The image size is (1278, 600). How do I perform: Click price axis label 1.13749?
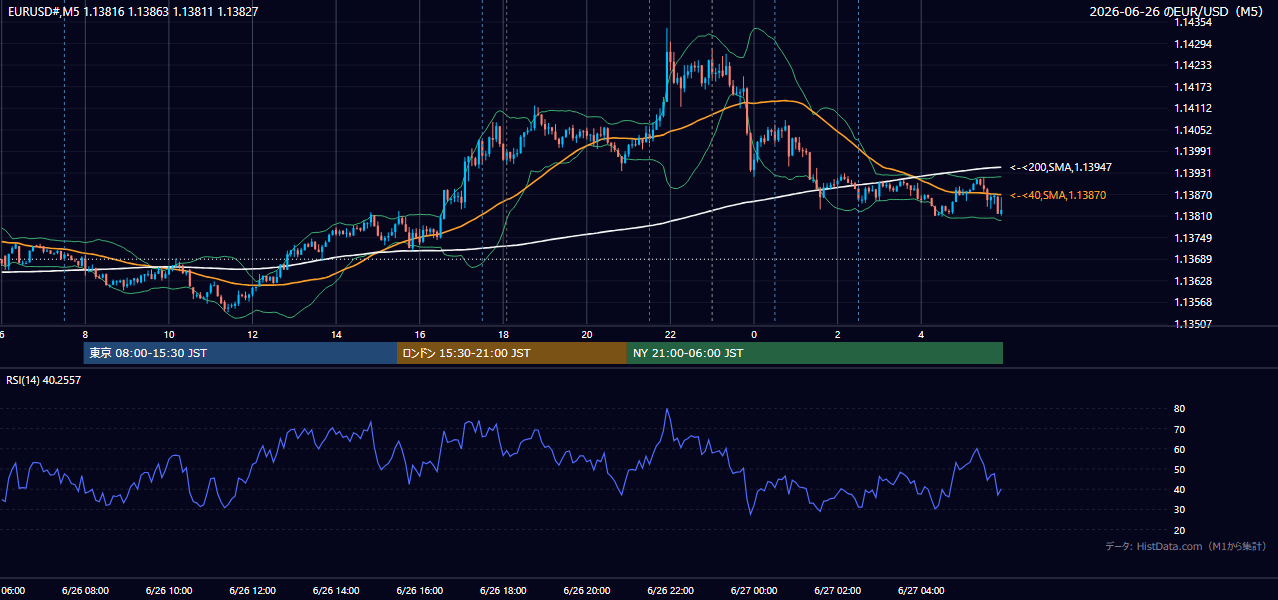click(1192, 238)
